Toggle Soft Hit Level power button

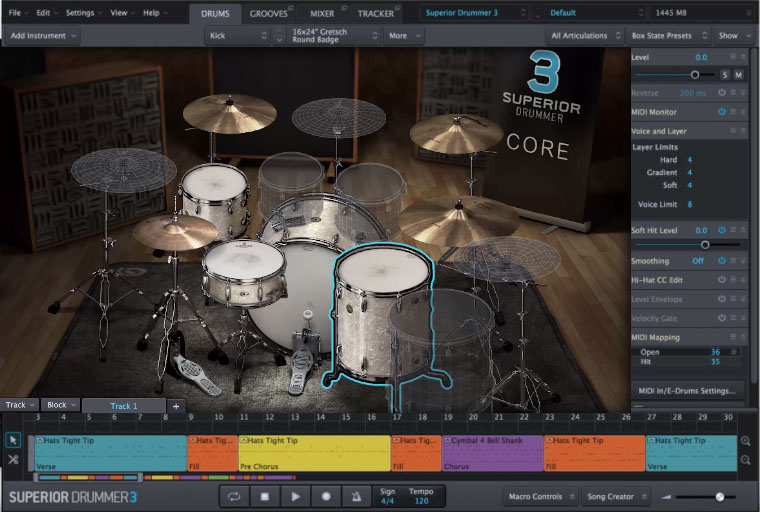point(722,230)
